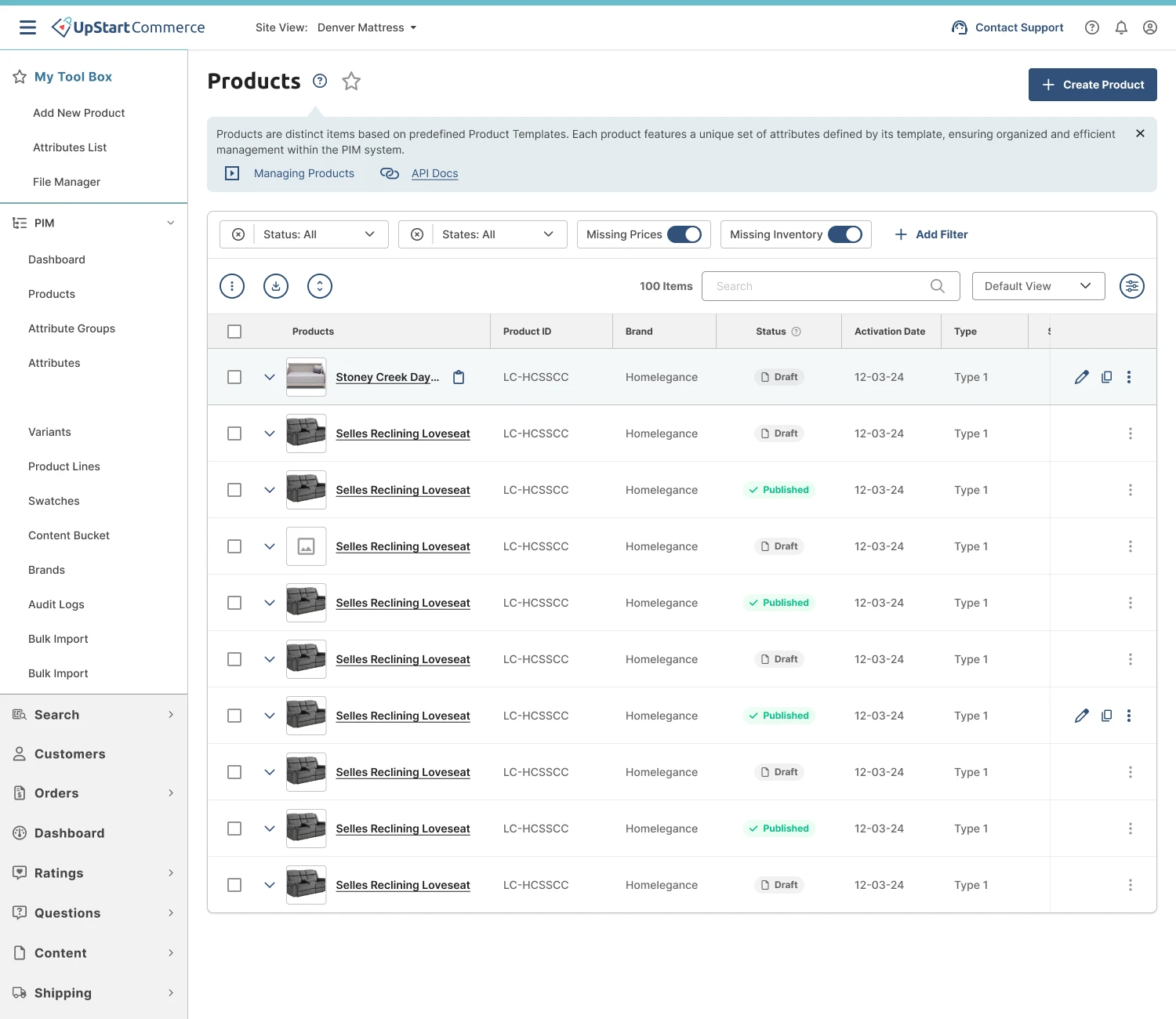
Task: Click the expand-collapse rows circle icon
Action: tap(320, 286)
